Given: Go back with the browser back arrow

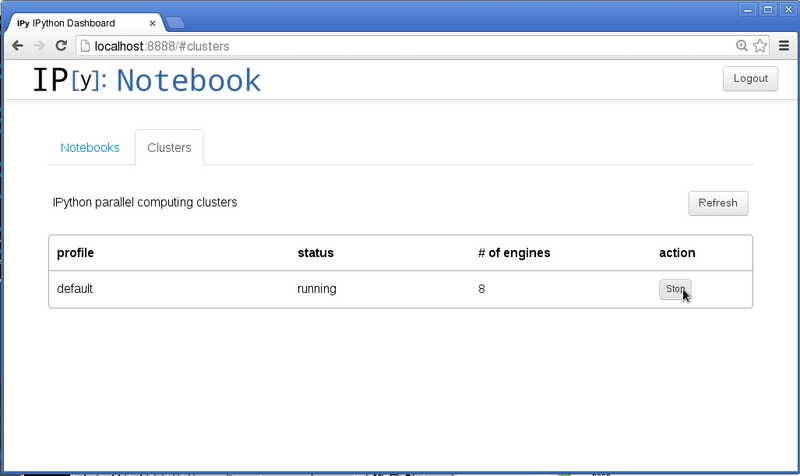Looking at the screenshot, I should point(17,46).
